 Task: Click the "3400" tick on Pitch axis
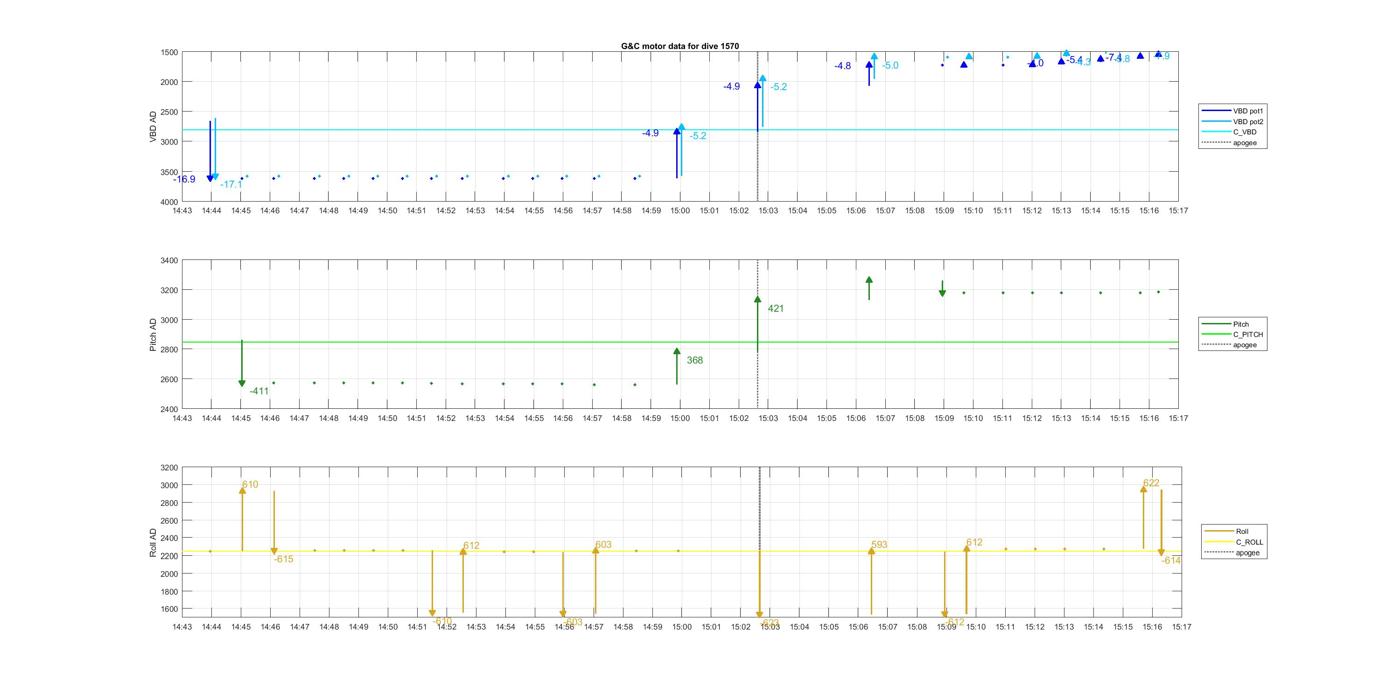pyautogui.click(x=167, y=260)
